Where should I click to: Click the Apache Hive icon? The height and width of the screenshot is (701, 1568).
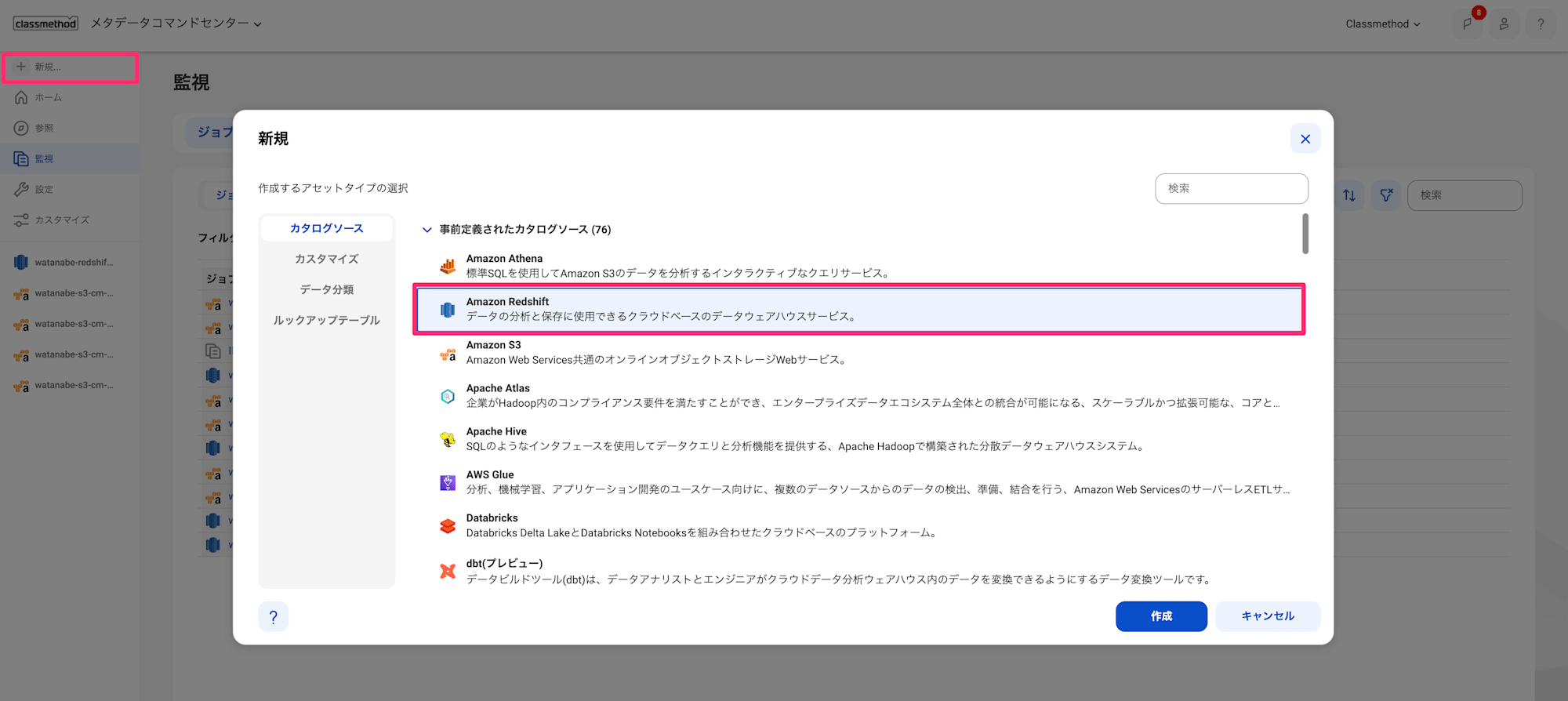click(x=448, y=439)
